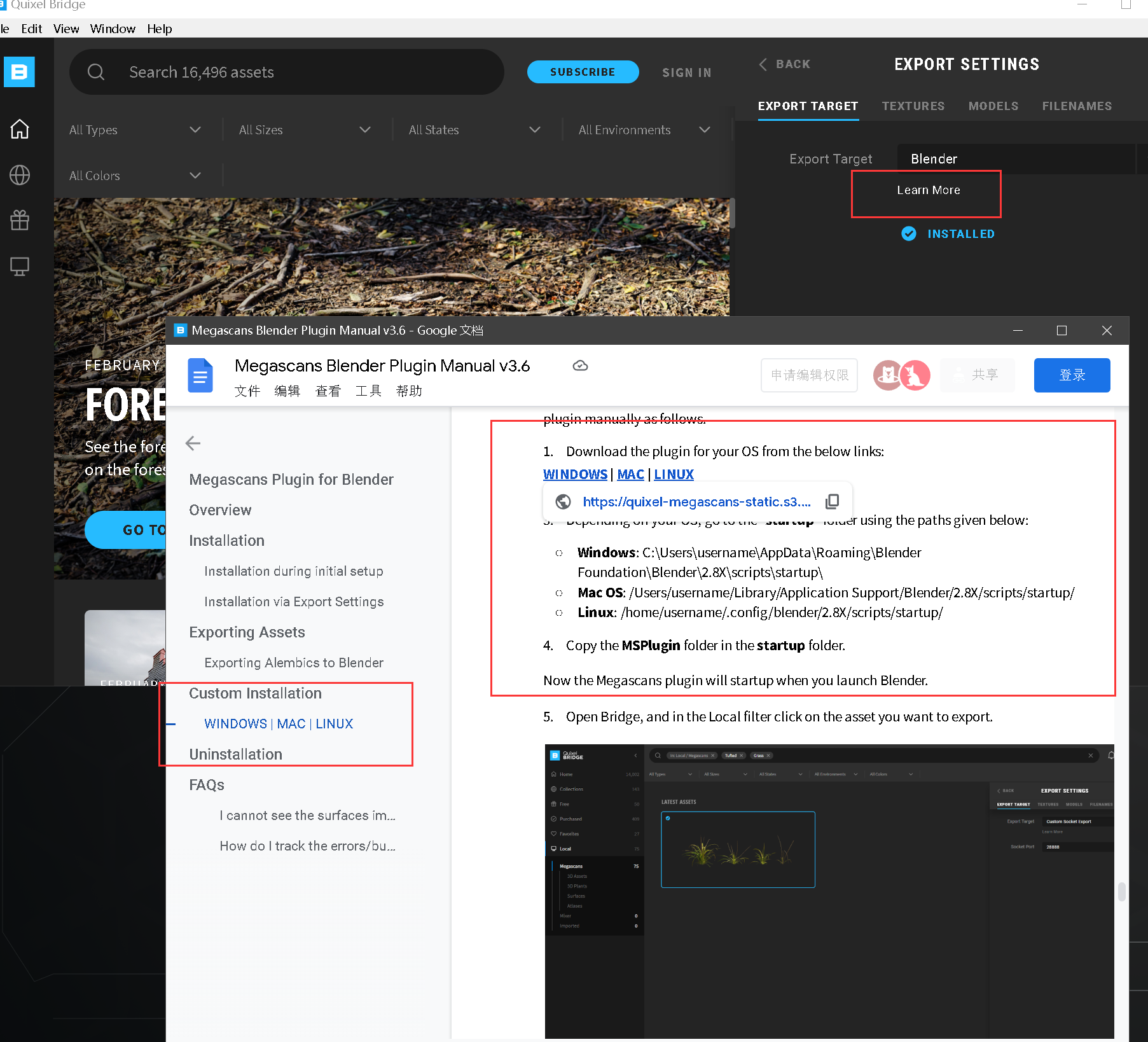
Task: Open the monitor Local sidebar icon
Action: (20, 267)
